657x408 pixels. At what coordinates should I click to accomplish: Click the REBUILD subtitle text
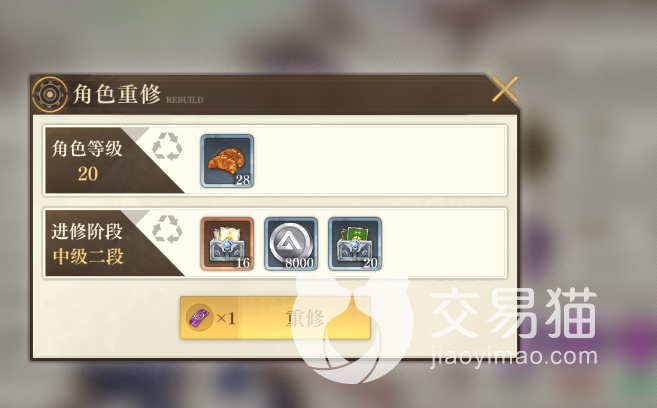click(x=184, y=100)
